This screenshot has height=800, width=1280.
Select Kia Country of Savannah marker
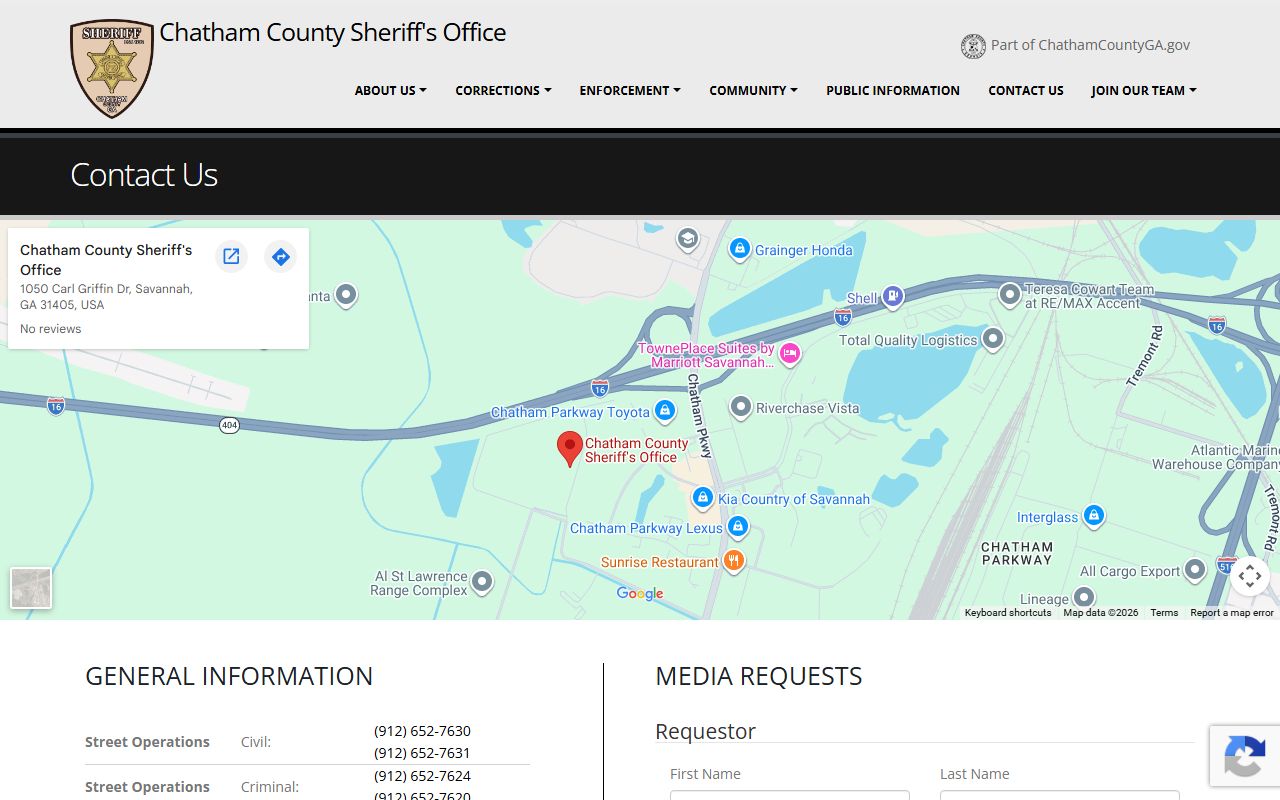pyautogui.click(x=703, y=497)
